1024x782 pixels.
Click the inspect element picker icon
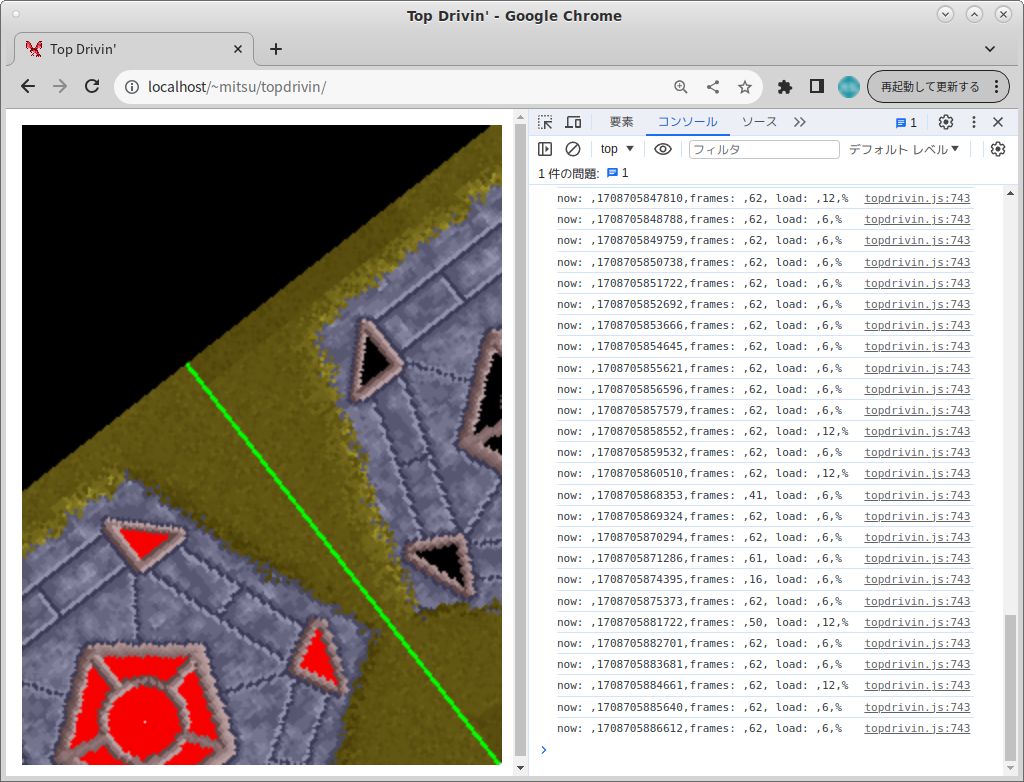click(545, 122)
